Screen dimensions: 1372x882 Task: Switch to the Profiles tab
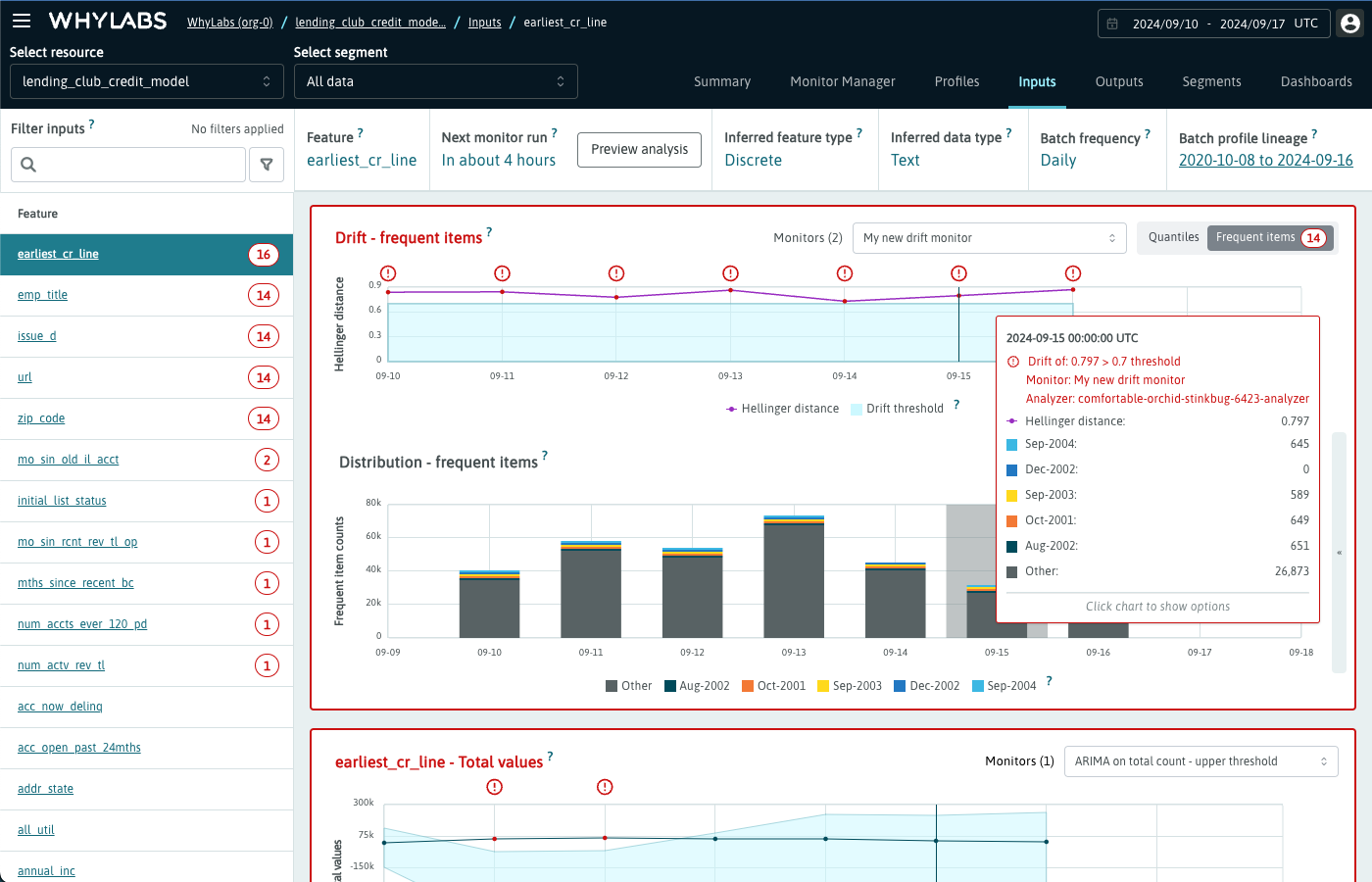tap(956, 81)
